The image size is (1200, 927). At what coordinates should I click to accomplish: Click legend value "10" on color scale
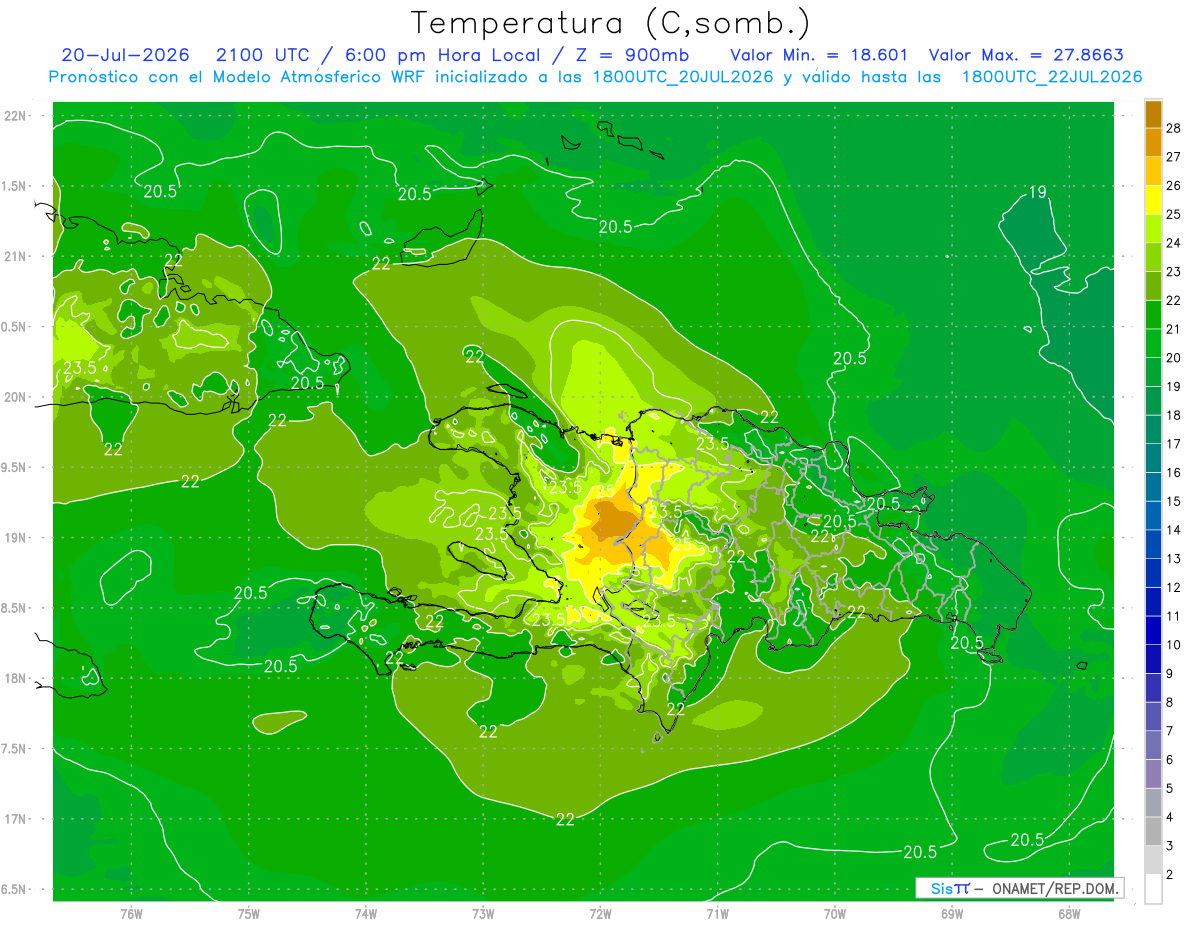[x=1175, y=645]
